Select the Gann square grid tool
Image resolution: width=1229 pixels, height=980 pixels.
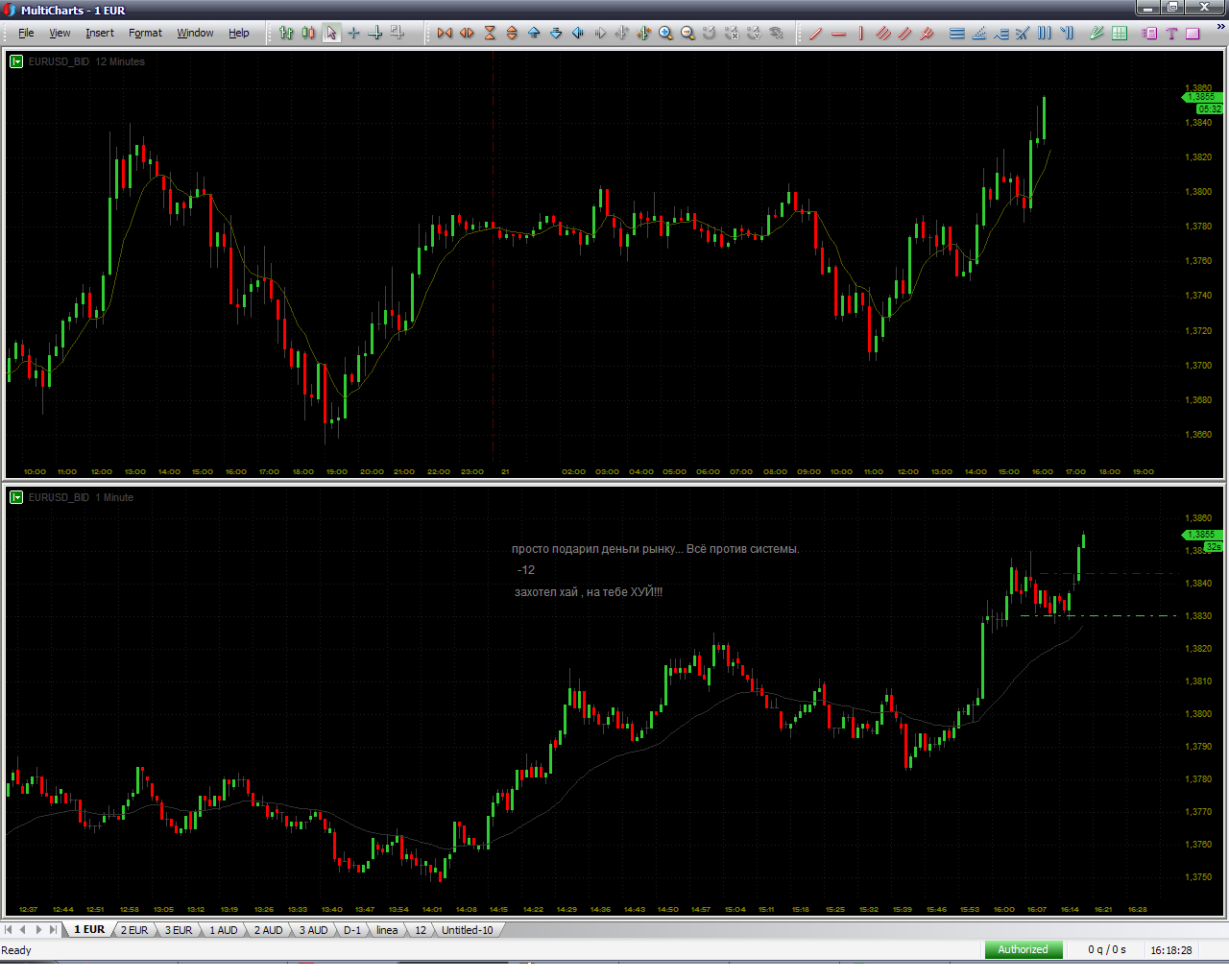click(x=1120, y=33)
